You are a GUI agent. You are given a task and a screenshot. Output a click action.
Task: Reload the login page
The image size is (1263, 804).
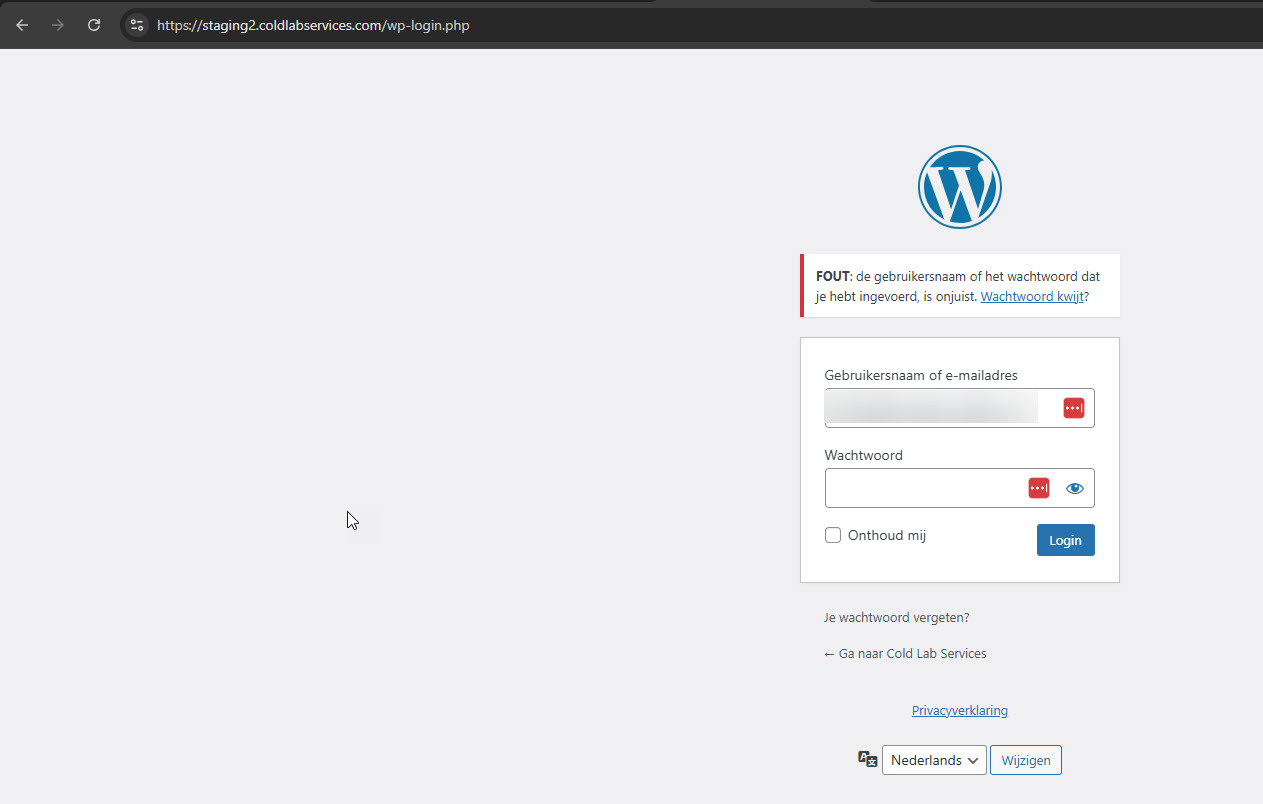pos(94,25)
